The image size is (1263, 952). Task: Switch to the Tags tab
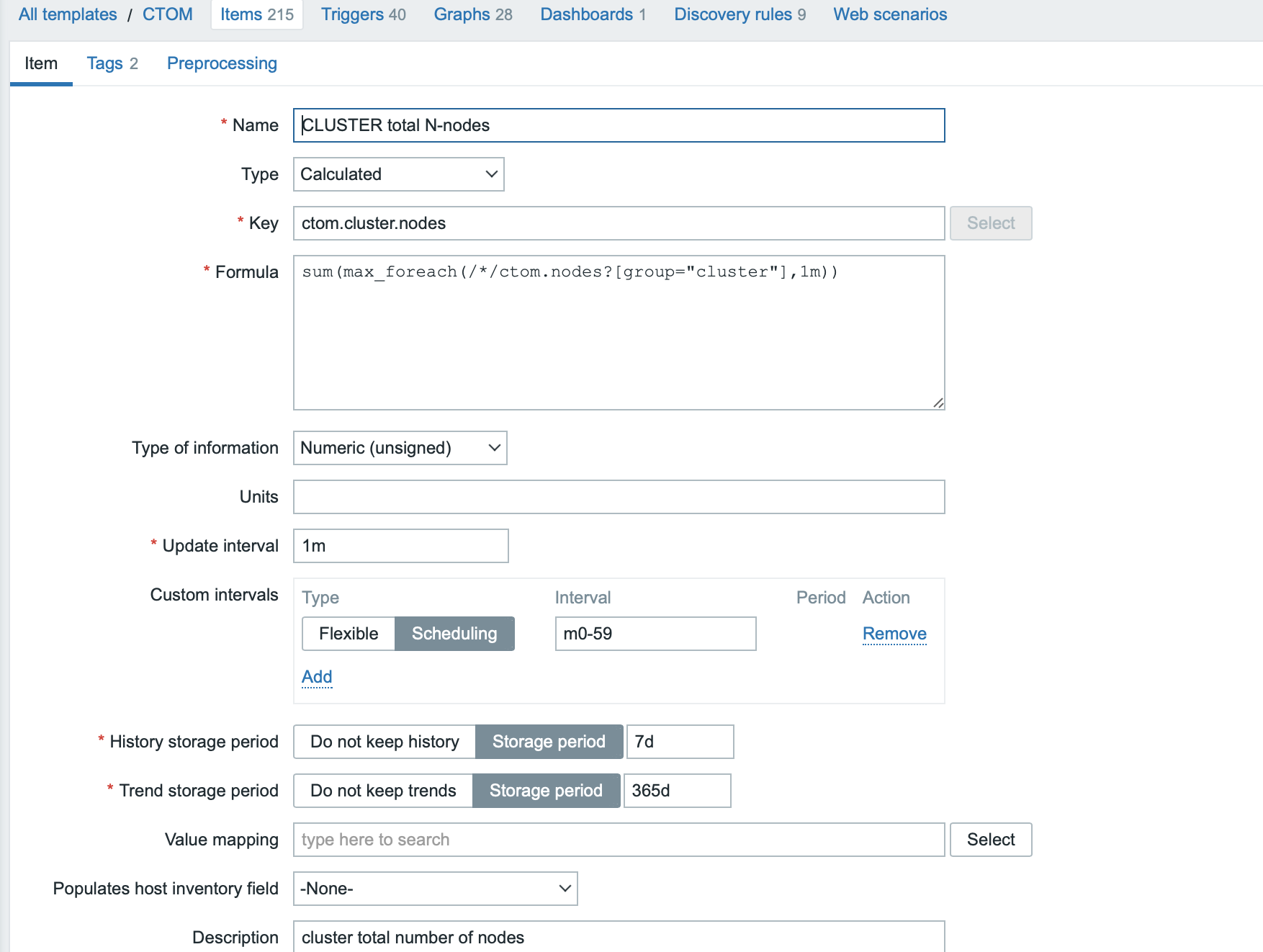[x=112, y=63]
